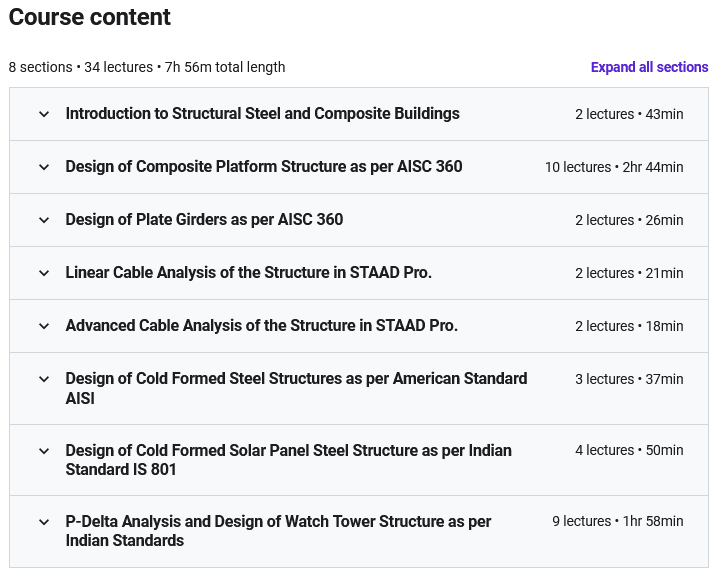The width and height of the screenshot is (716, 573).
Task: Click the 10 lectures 2hr 44min label
Action: (x=614, y=167)
